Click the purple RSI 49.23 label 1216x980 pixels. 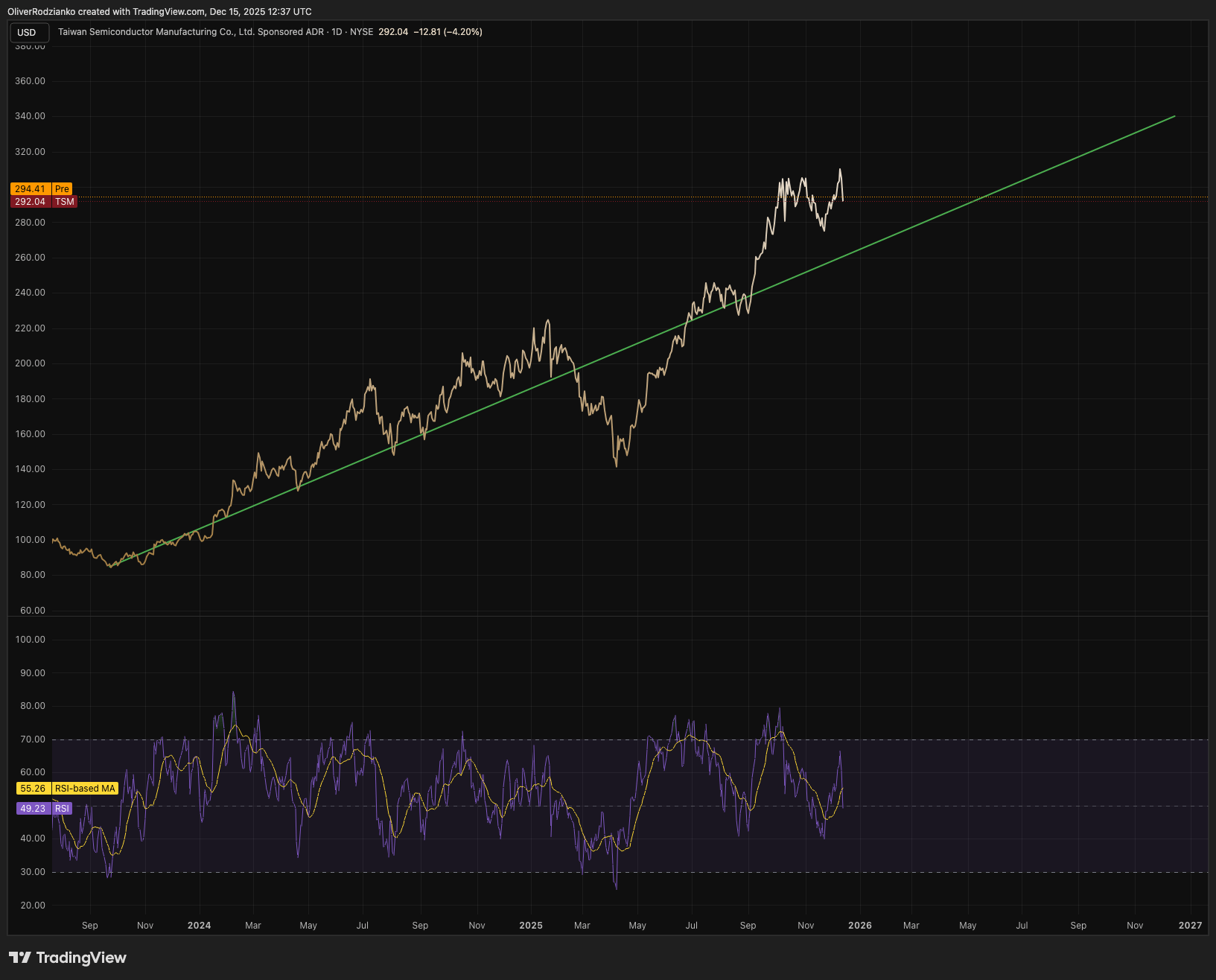[44, 809]
